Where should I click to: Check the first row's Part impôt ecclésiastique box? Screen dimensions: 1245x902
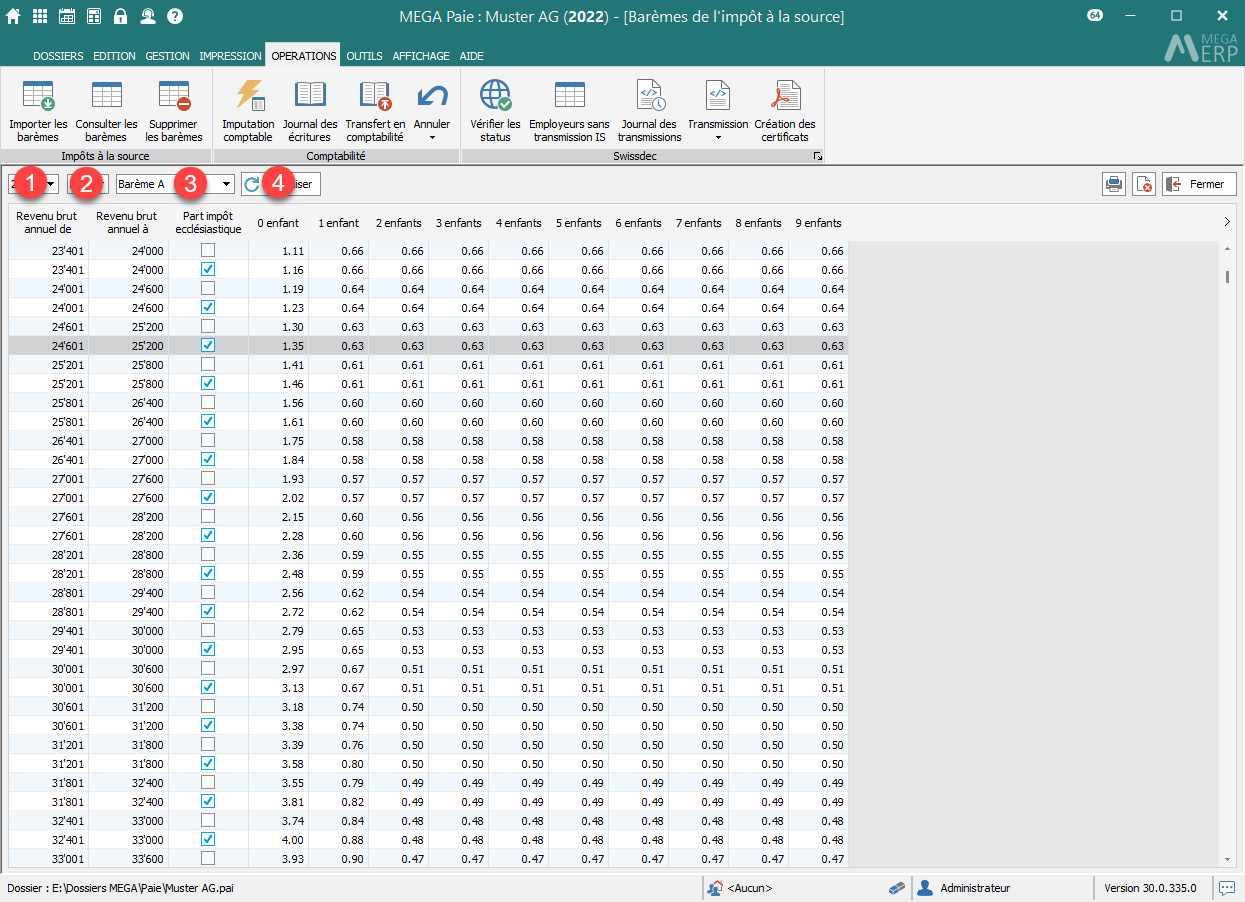[208, 251]
